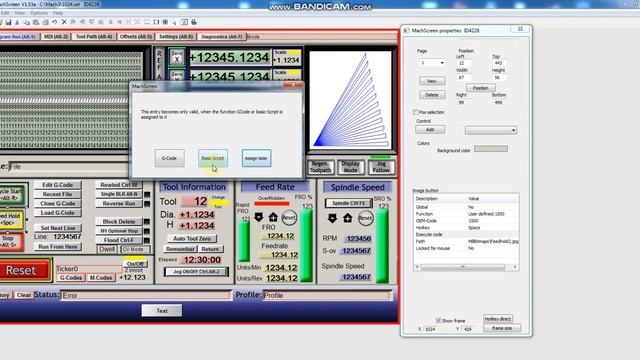This screenshot has height=360, width=640.
Task: Click the Copy icon in the toolbar
Action: [x=27, y=22]
